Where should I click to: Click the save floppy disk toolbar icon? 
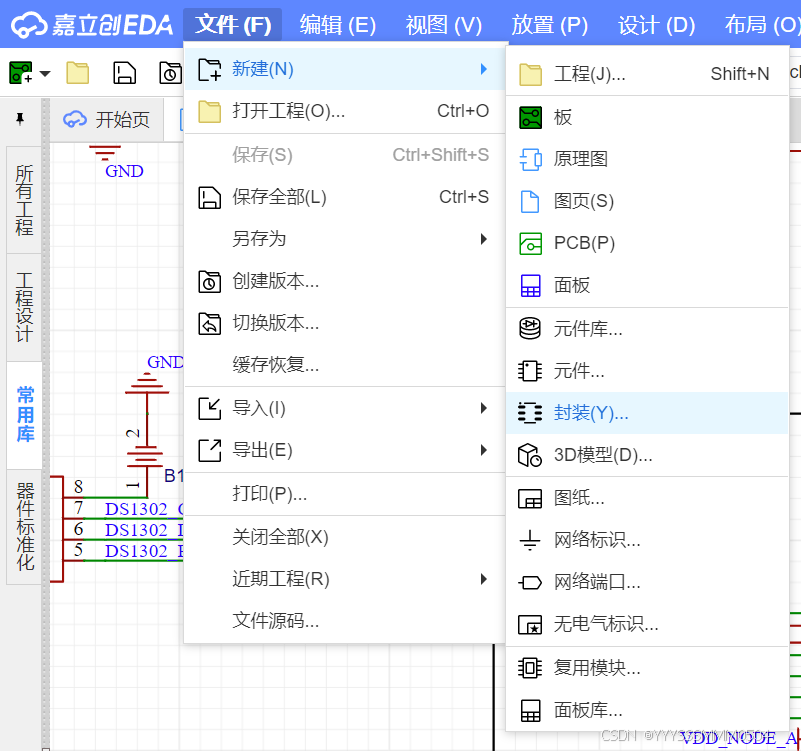click(x=124, y=73)
